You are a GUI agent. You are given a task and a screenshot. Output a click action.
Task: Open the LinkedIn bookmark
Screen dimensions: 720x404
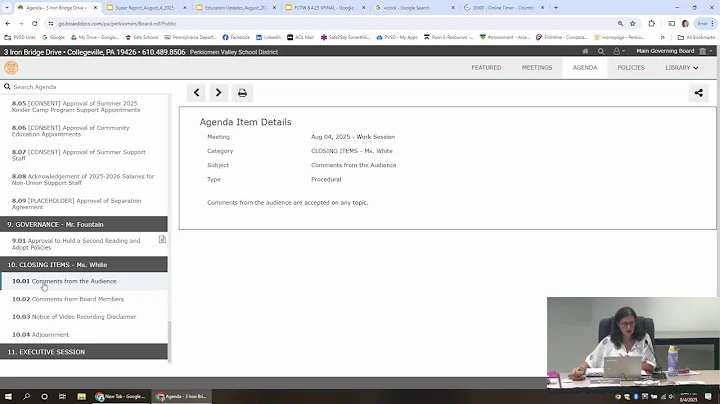[268, 37]
